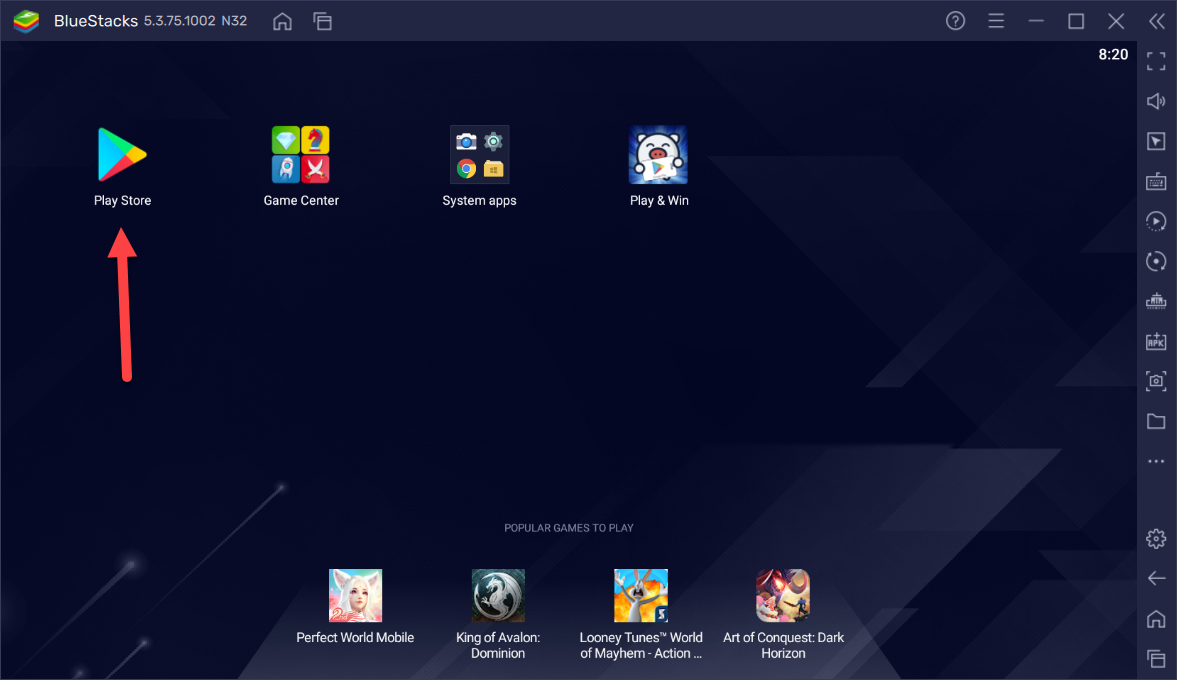
Task: Toggle full screen mode from the sidebar
Action: point(1156,61)
